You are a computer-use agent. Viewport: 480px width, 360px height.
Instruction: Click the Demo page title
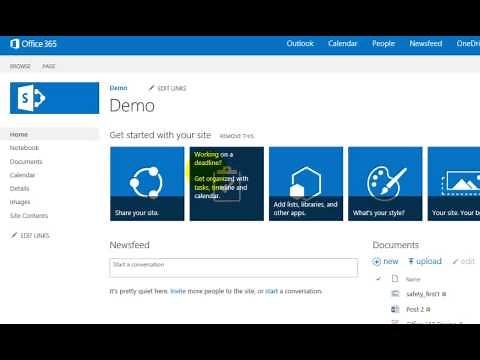click(132, 106)
